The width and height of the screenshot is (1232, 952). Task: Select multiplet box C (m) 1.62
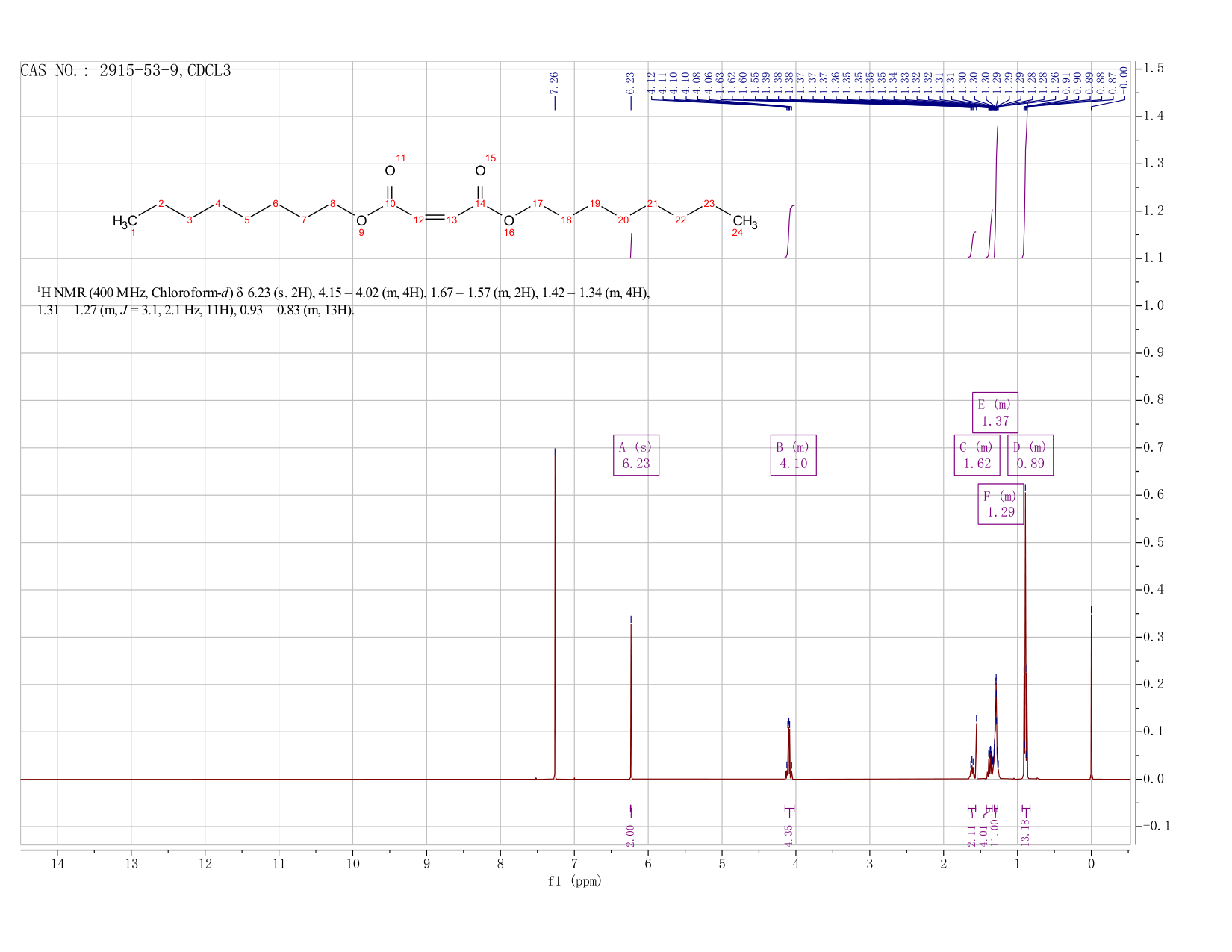[977, 455]
